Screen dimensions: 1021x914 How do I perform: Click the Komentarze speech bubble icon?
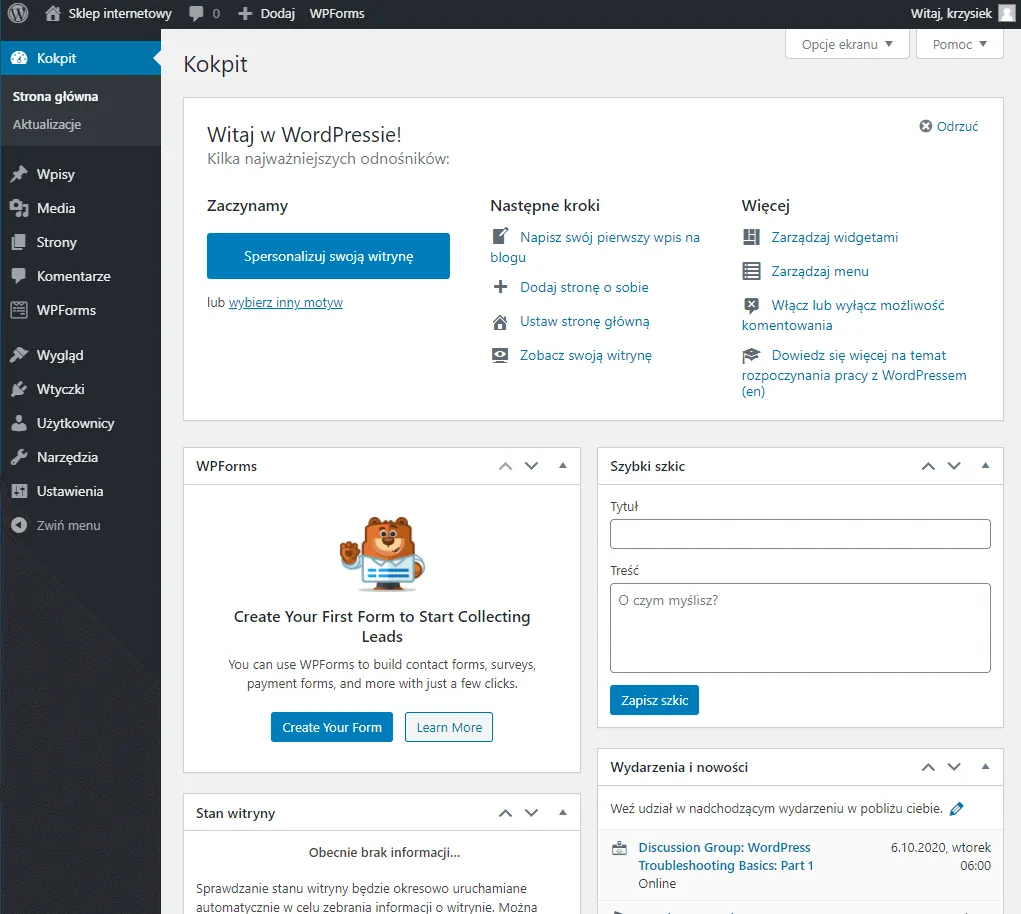coord(19,276)
